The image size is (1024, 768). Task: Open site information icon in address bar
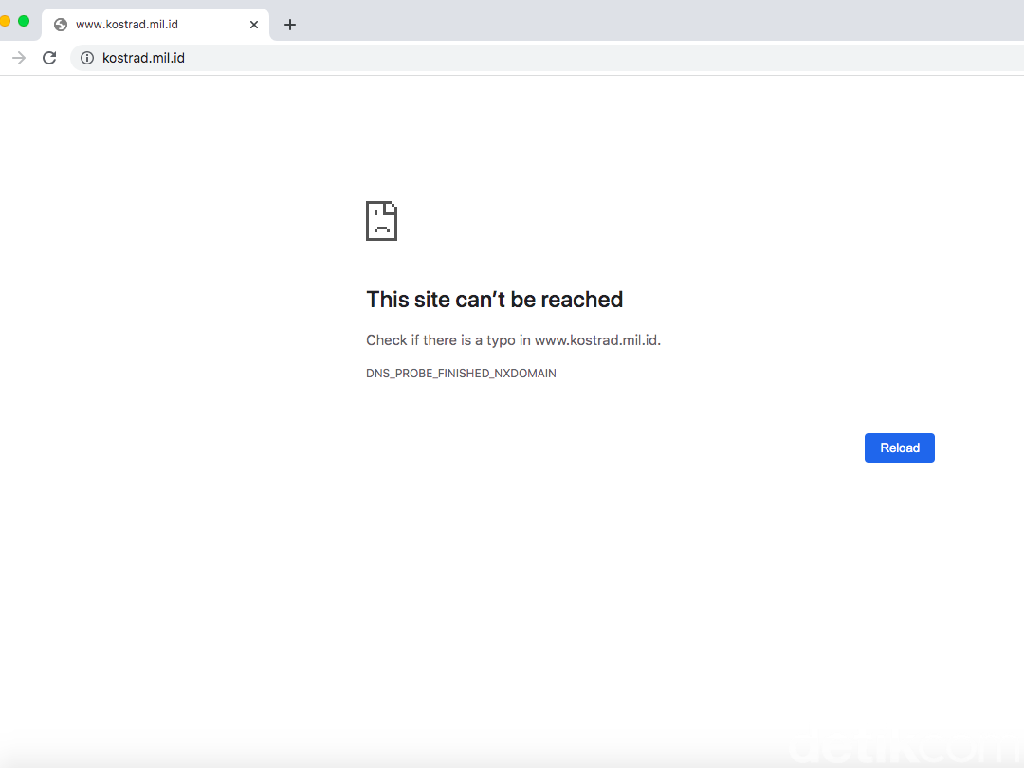click(87, 58)
